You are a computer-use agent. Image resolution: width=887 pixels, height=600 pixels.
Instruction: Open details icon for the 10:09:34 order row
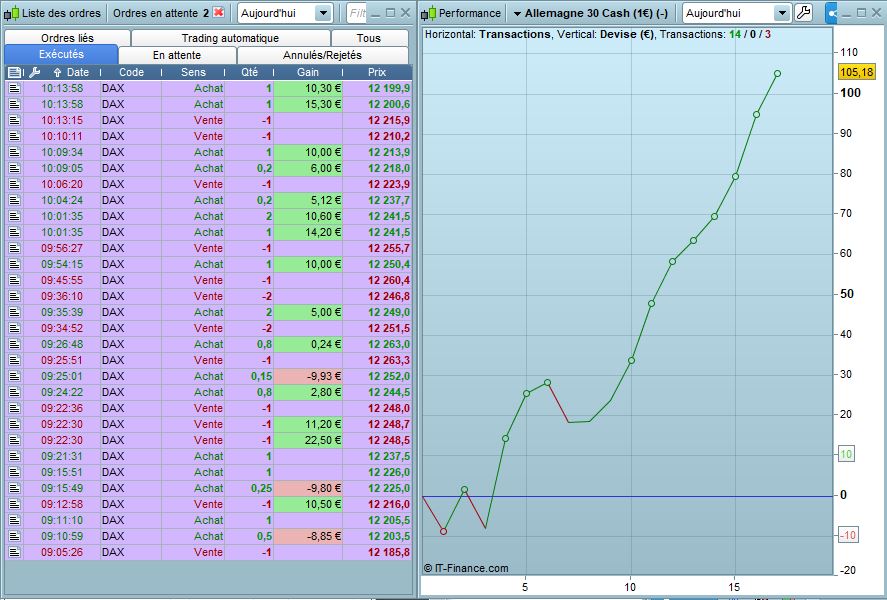click(14, 152)
